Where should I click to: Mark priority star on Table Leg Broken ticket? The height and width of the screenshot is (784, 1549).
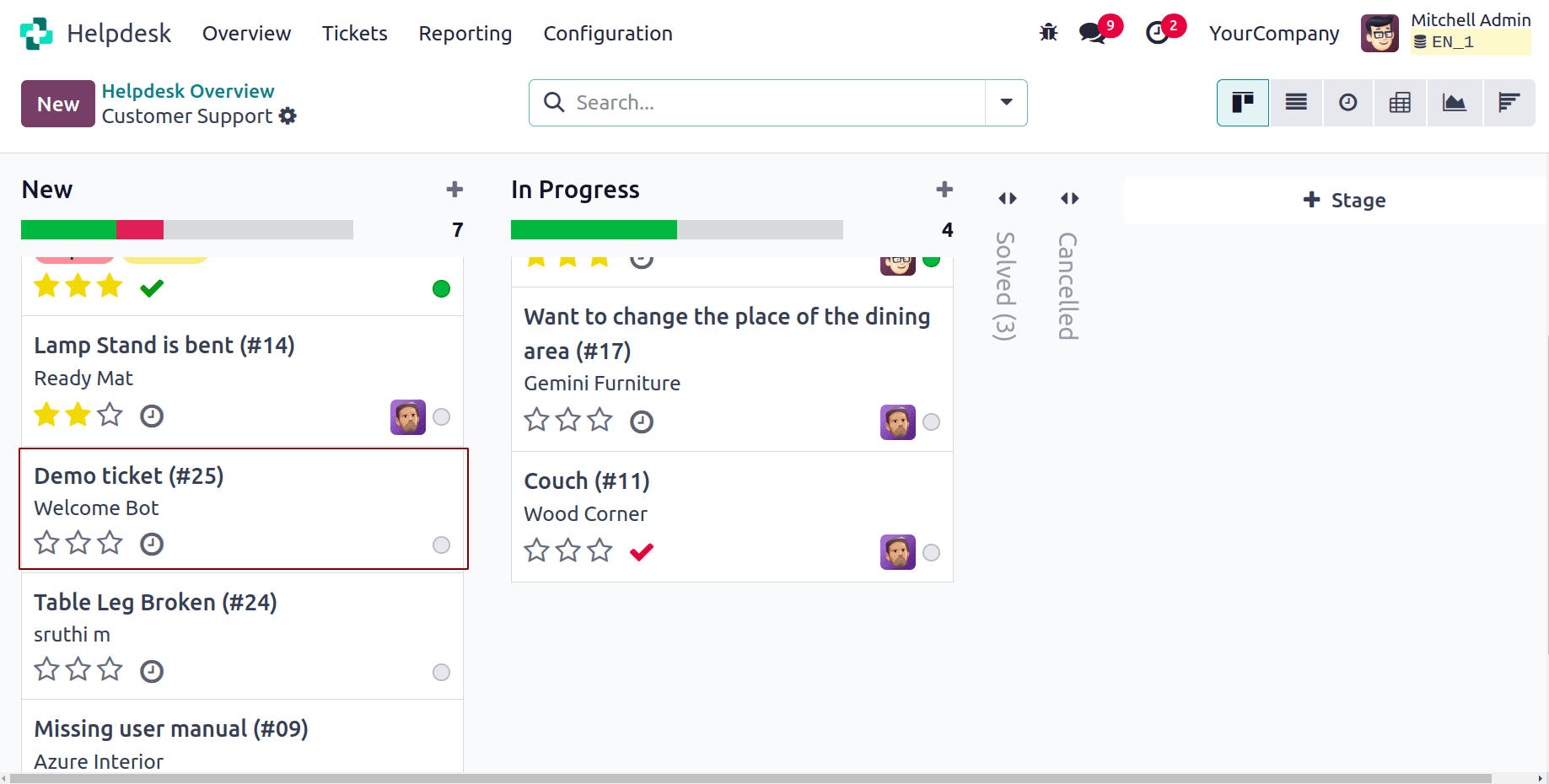[x=47, y=669]
